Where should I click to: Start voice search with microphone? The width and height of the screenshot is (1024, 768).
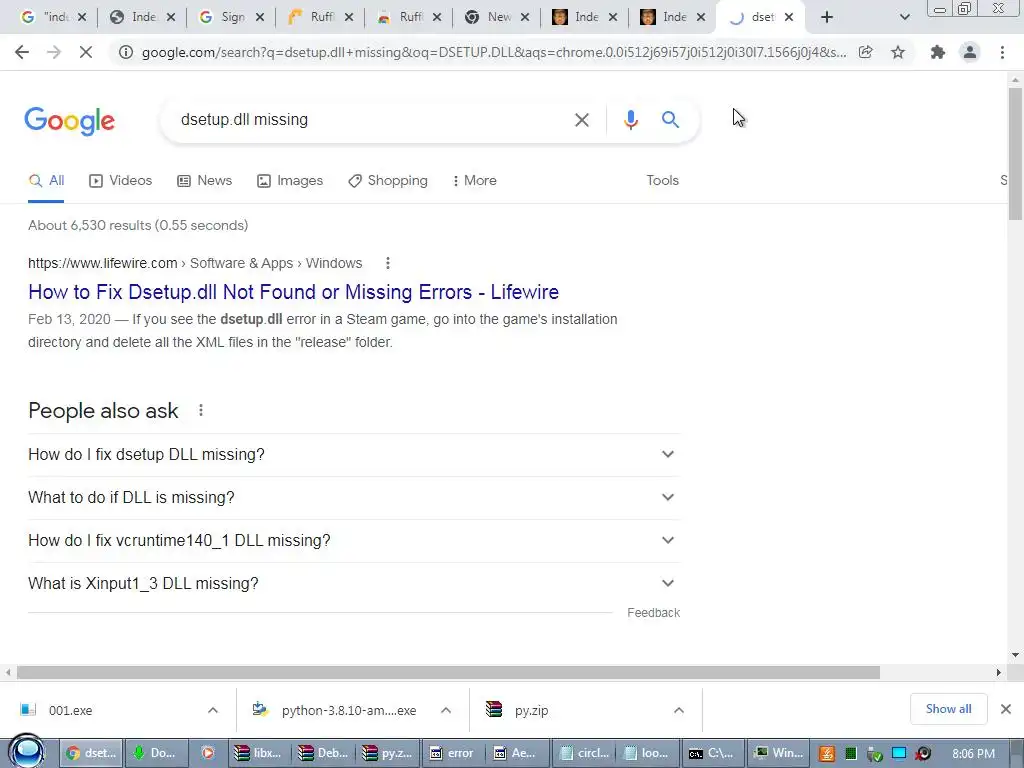pos(630,120)
